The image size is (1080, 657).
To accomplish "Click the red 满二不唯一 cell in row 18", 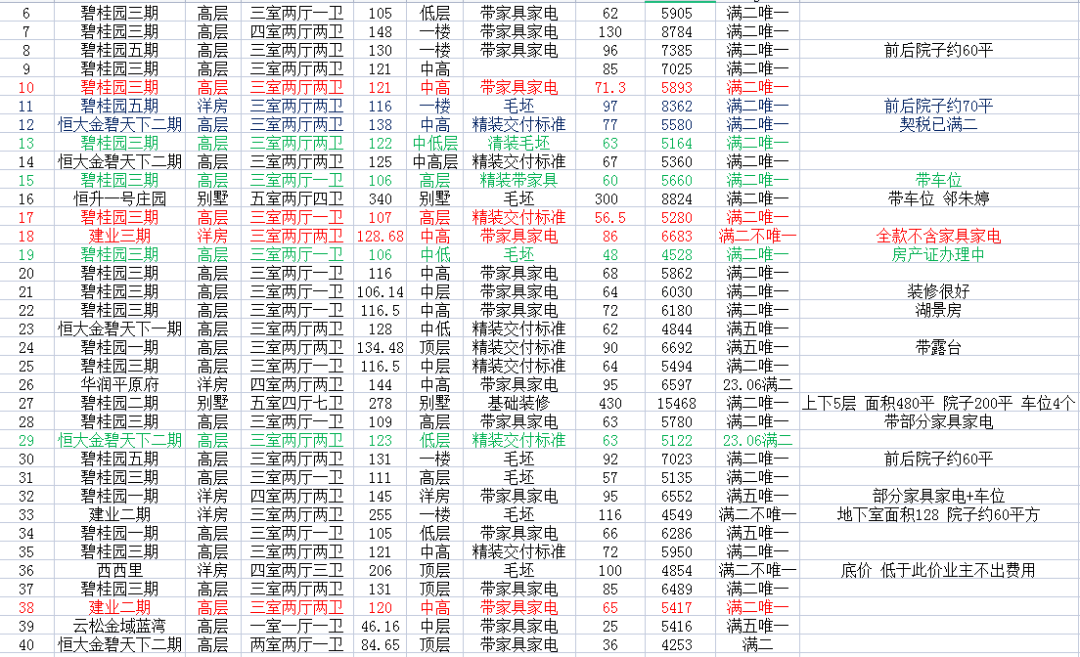I will [x=758, y=236].
